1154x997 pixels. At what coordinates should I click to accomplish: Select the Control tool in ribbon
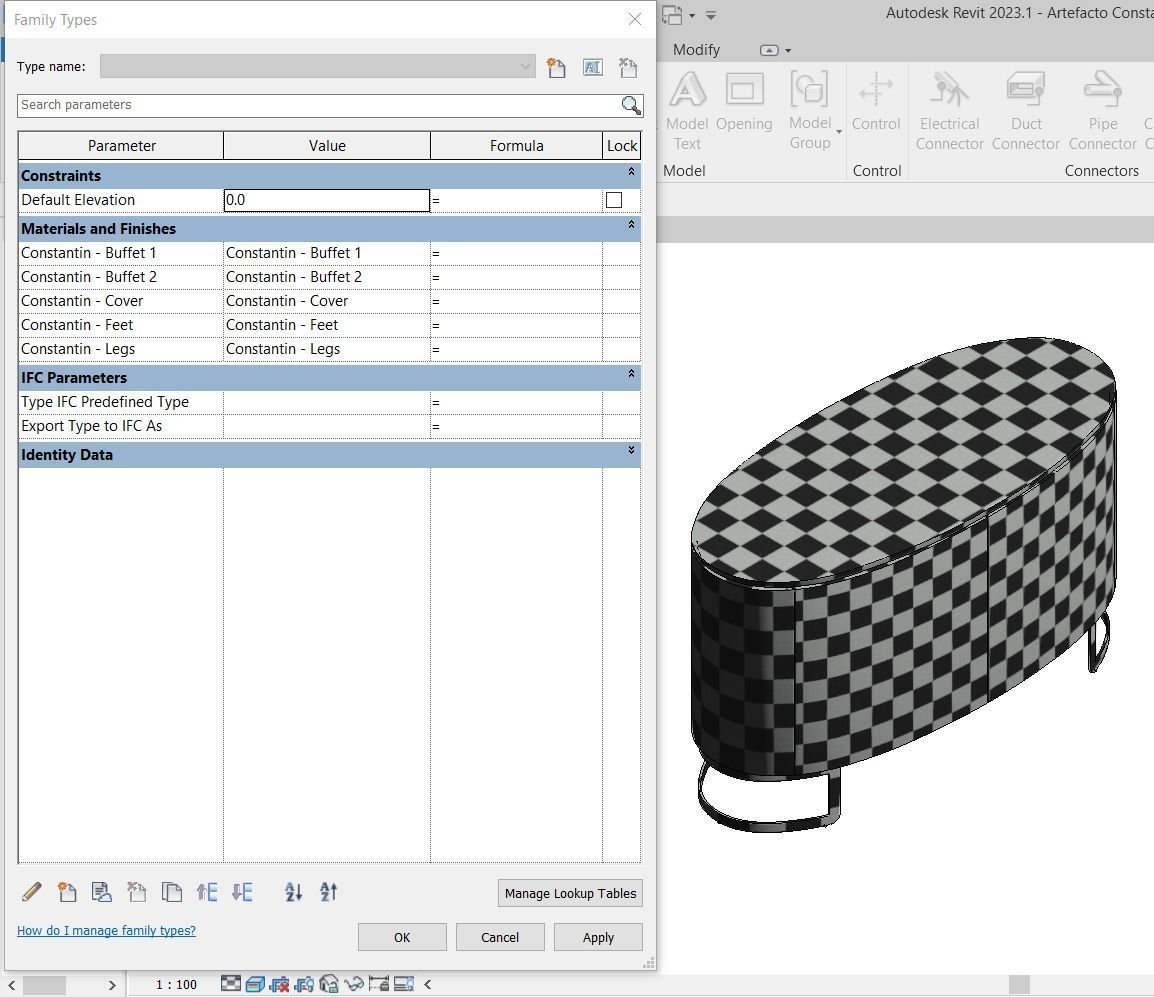point(876,102)
